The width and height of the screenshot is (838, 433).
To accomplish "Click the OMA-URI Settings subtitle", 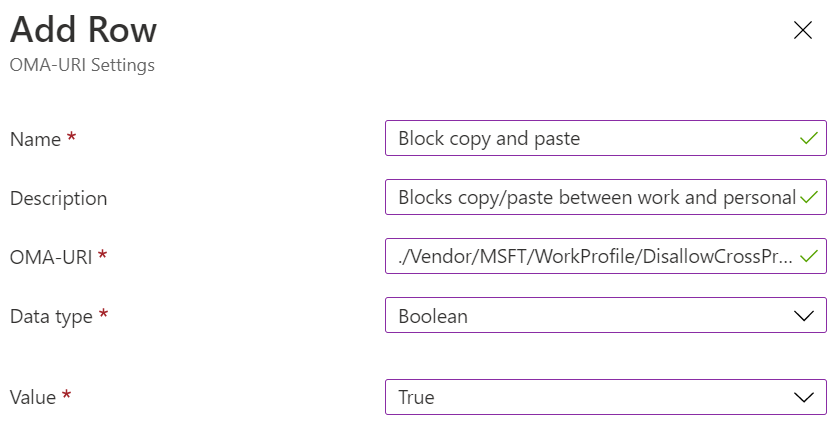I will pos(82,65).
